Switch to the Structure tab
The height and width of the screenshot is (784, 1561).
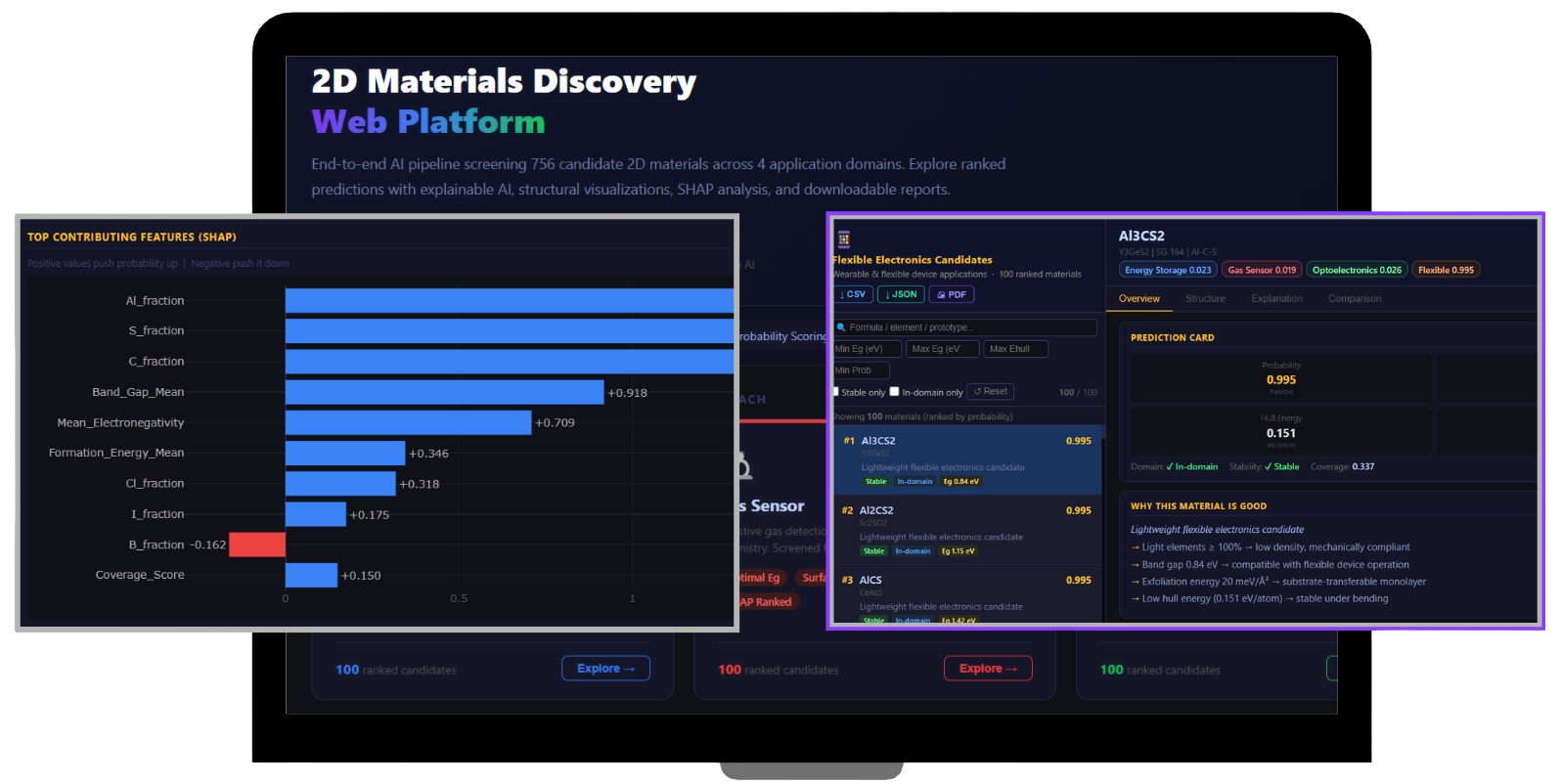(1205, 299)
